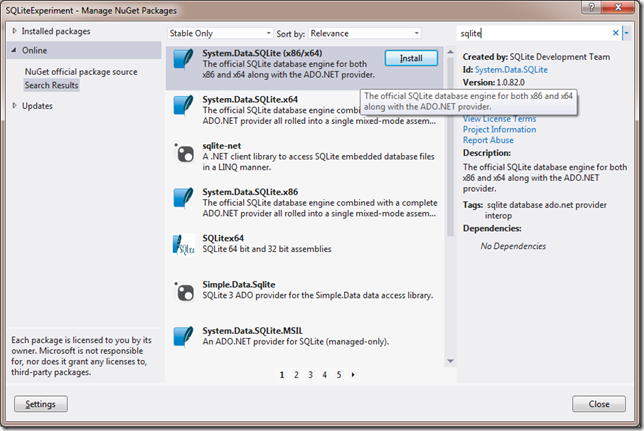Click the package list scroll down arrow
This screenshot has width=644, height=431.
450,361
